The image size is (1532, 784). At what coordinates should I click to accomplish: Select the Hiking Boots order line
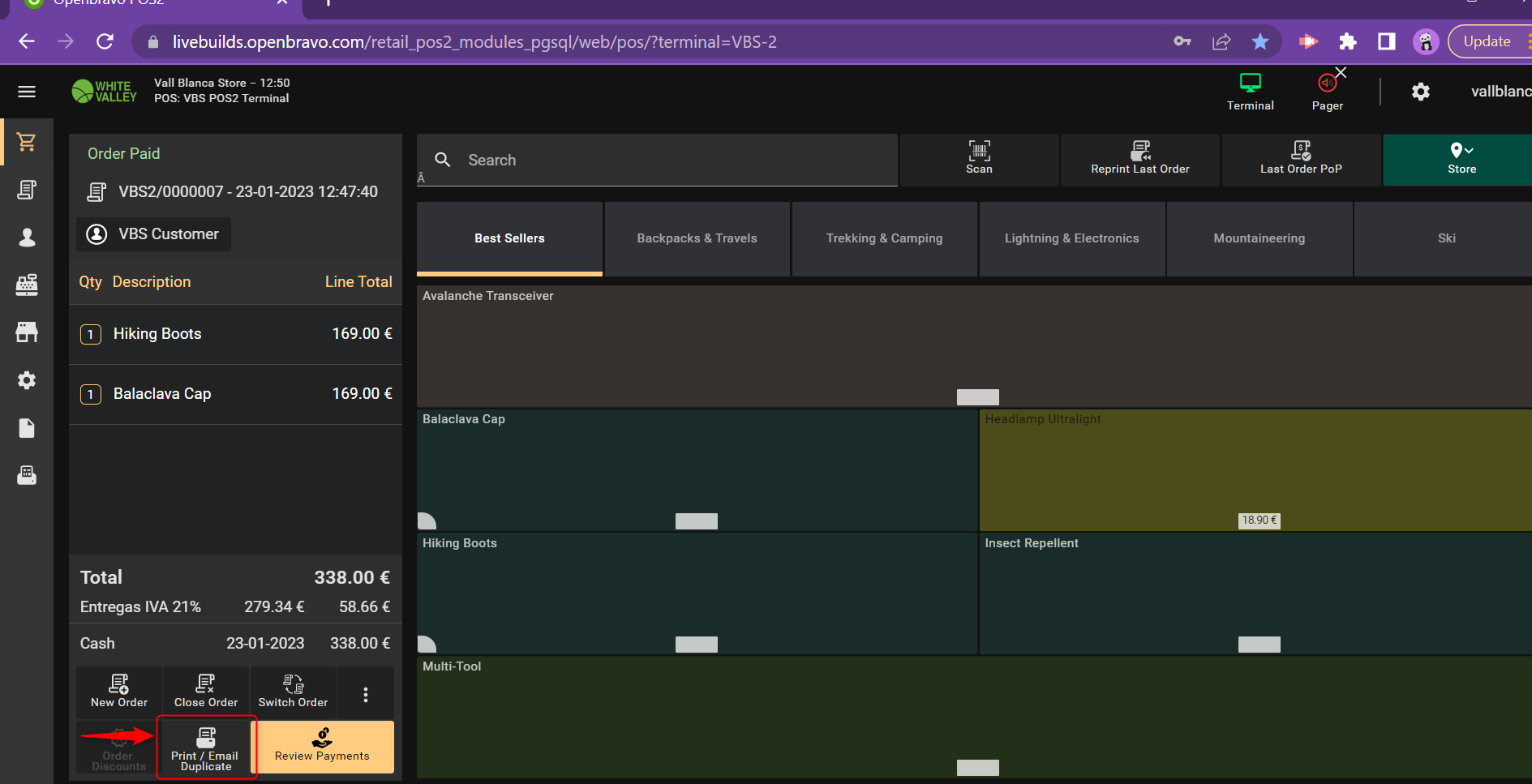(x=235, y=334)
